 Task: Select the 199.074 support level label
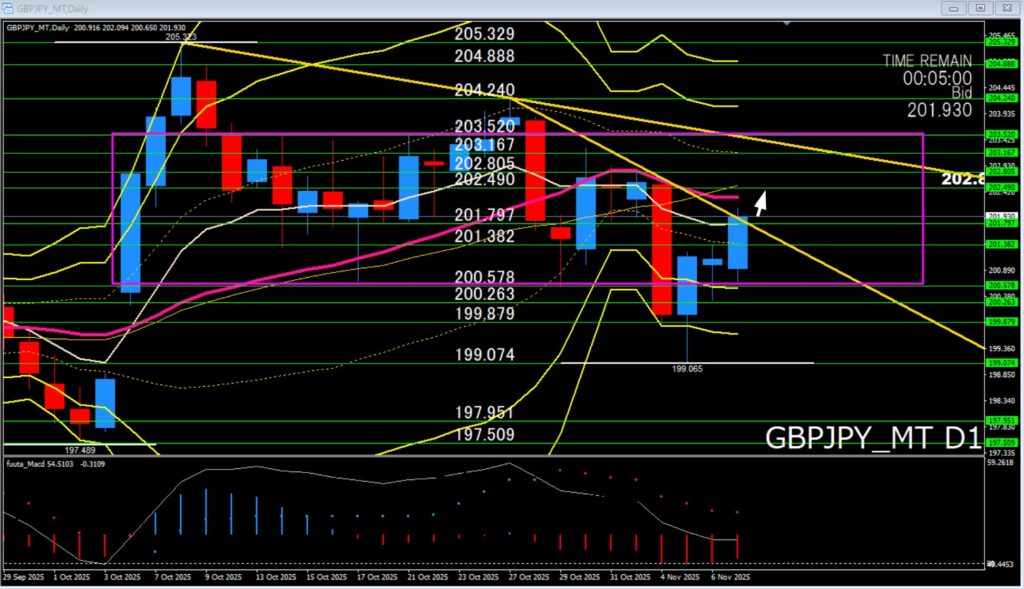(x=484, y=355)
